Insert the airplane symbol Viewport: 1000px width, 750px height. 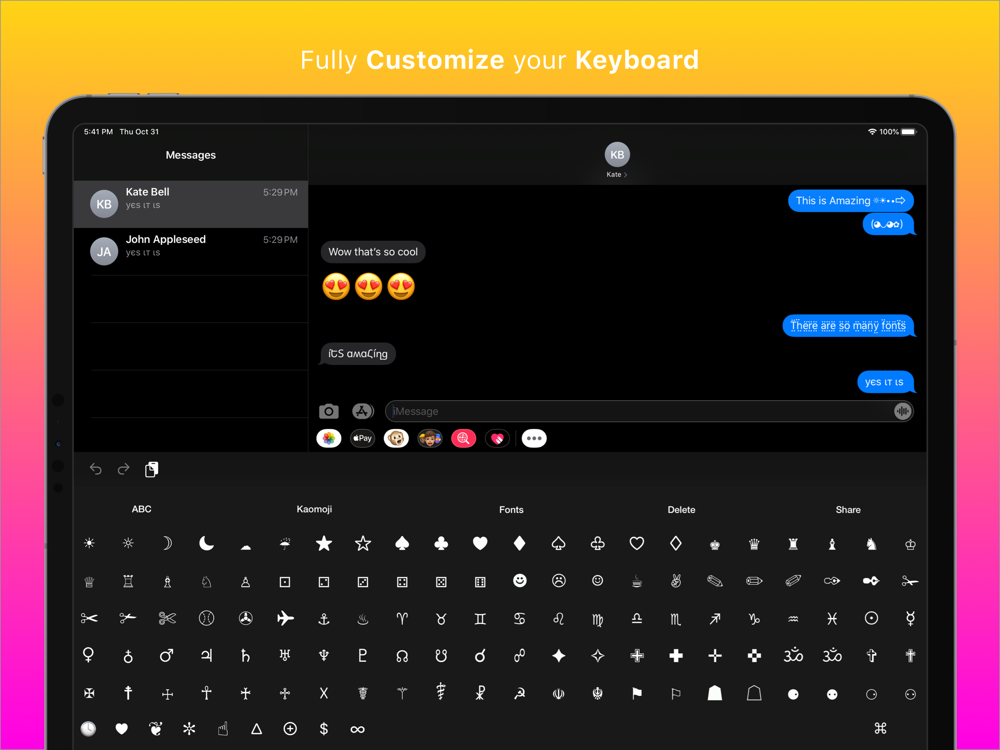(x=285, y=618)
